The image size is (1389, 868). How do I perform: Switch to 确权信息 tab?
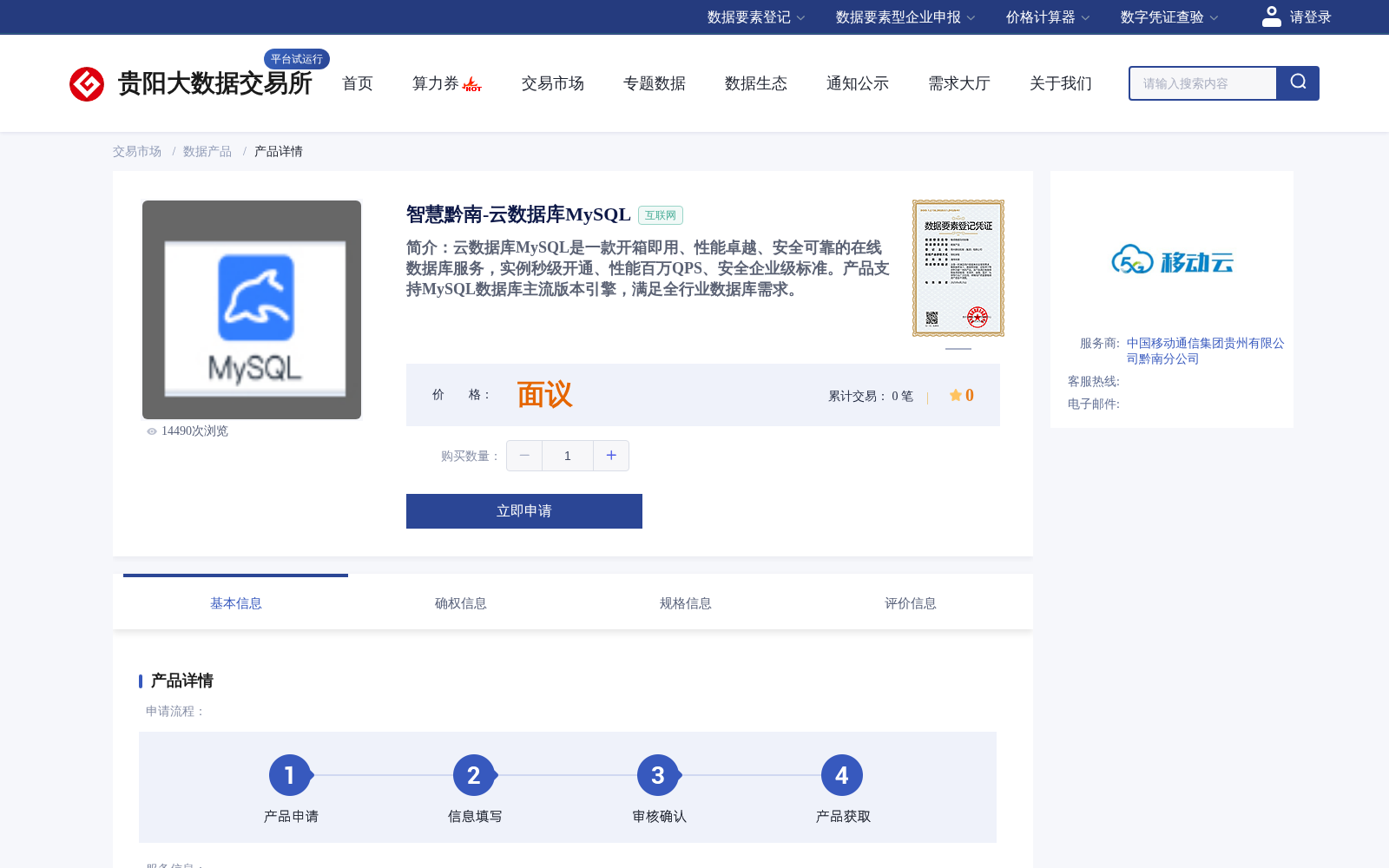461,603
